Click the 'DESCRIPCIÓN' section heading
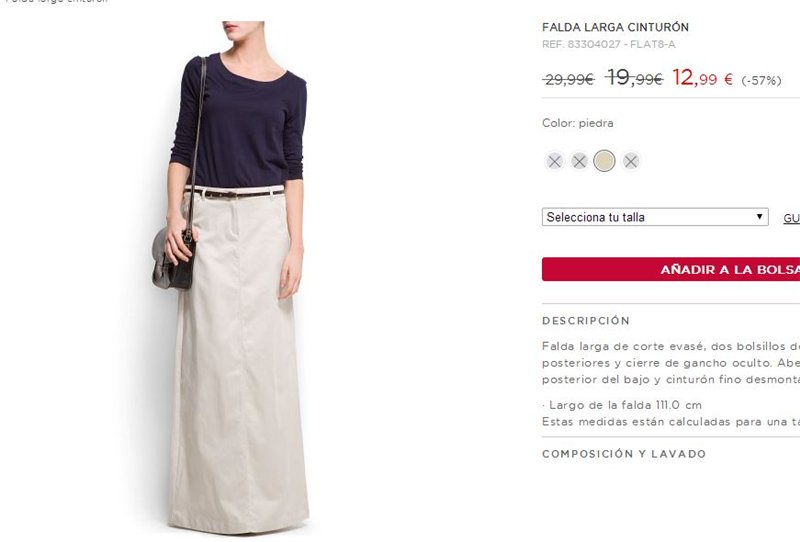Viewport: 800px width, 542px height. point(586,321)
